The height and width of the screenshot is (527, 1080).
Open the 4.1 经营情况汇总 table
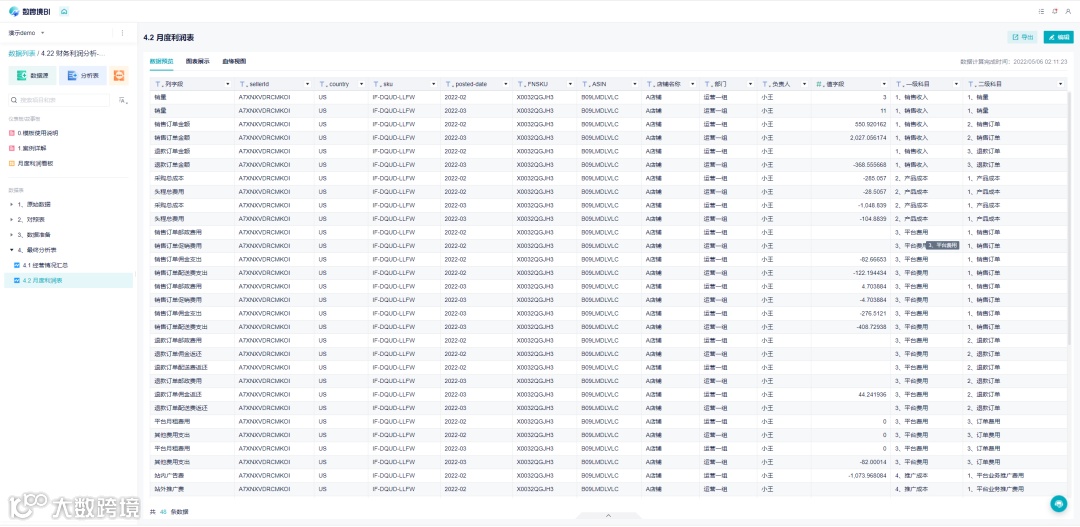coord(41,265)
